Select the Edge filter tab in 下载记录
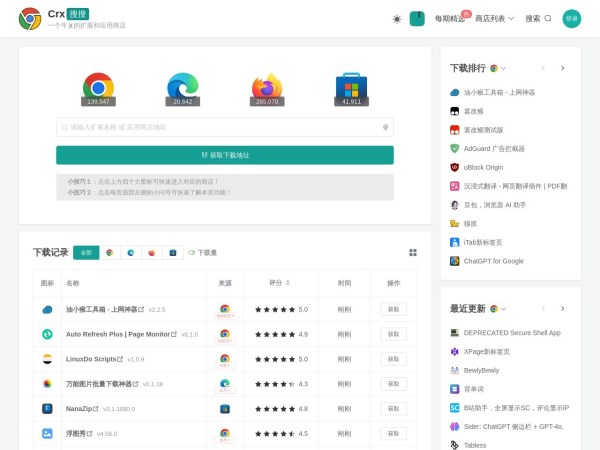This screenshot has height=450, width=600. click(131, 253)
